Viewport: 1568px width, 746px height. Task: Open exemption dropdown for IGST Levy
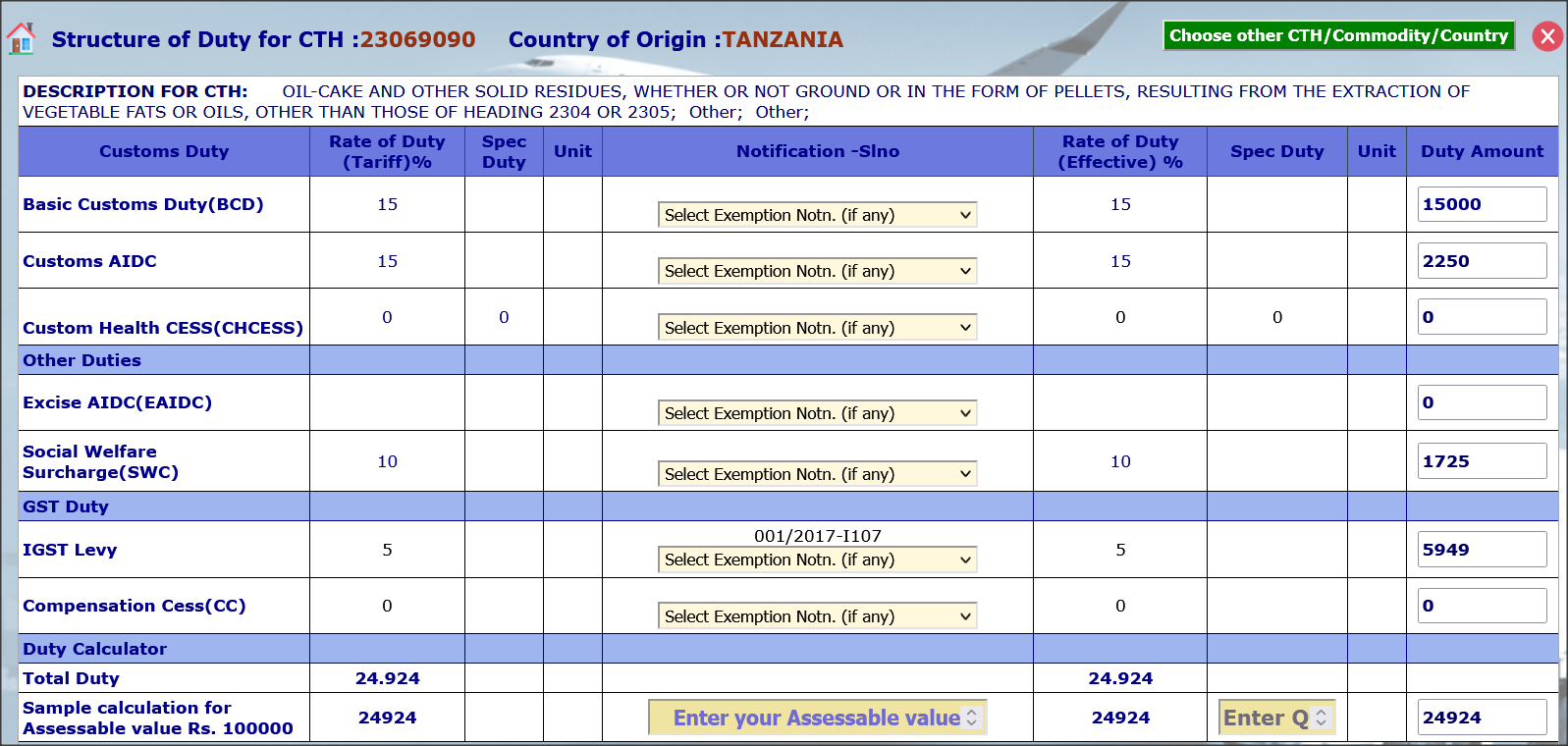pyautogui.click(x=817, y=559)
